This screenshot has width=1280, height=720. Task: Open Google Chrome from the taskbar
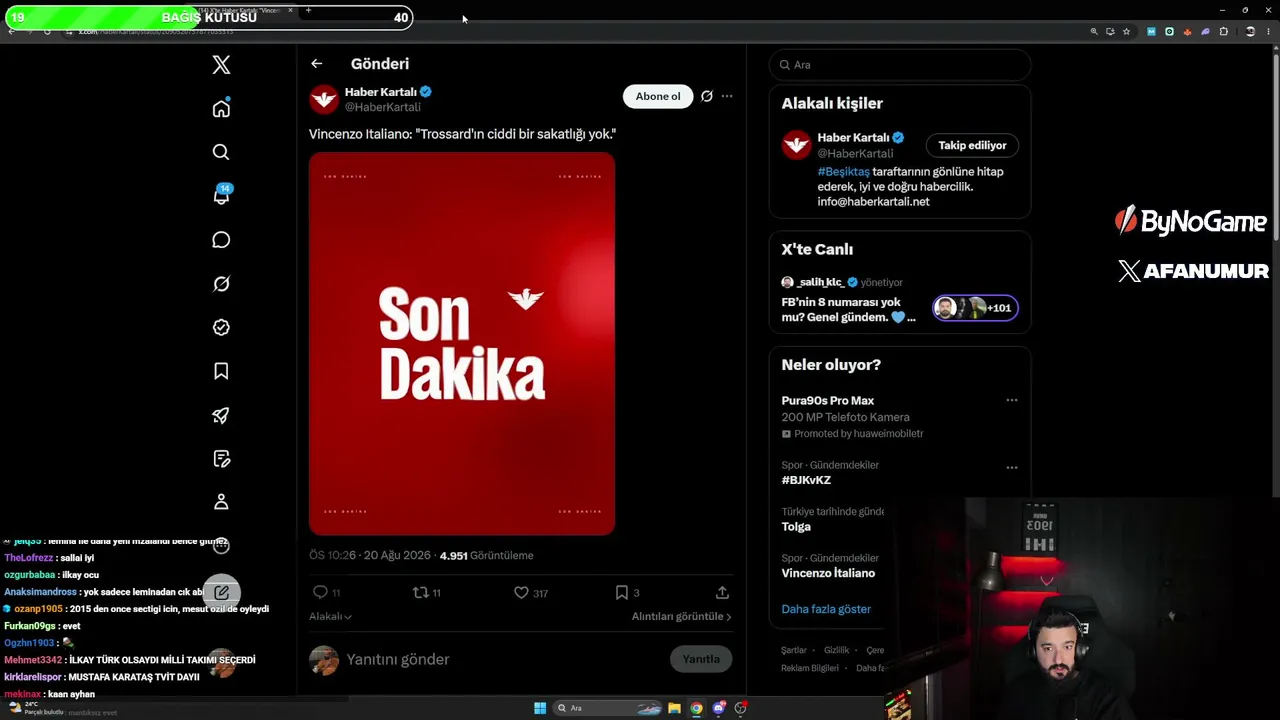[696, 708]
